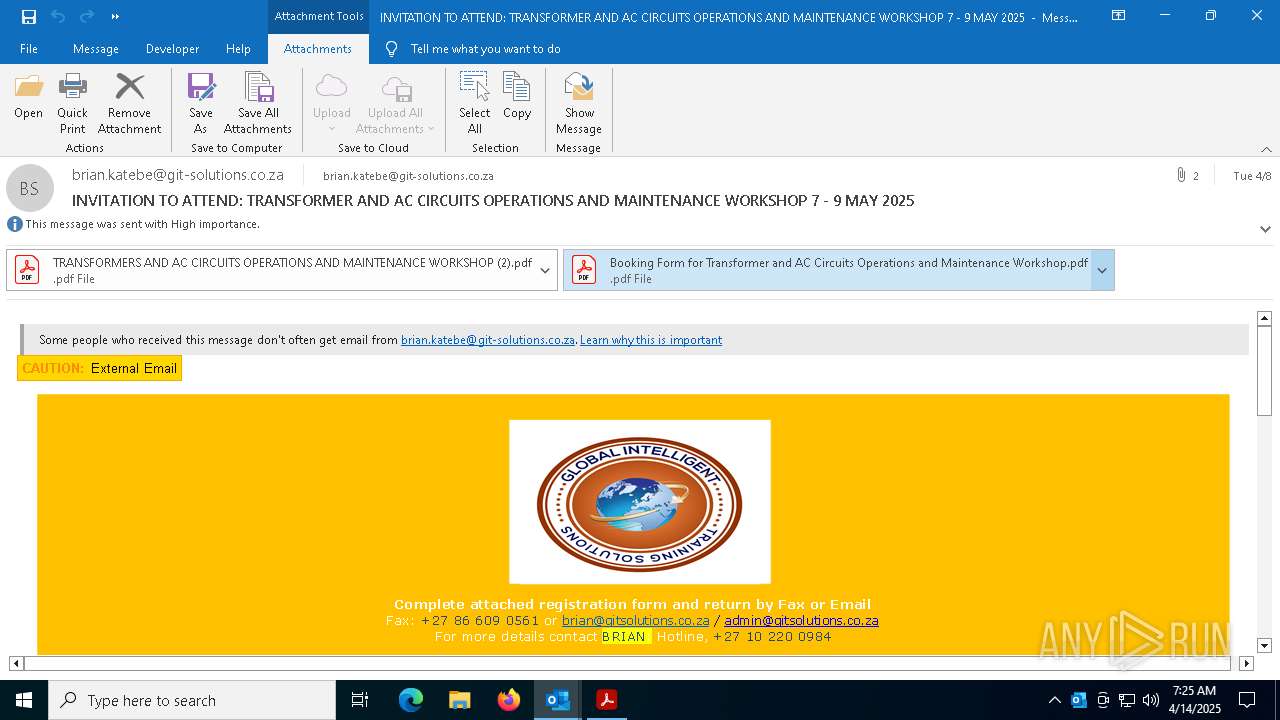Image resolution: width=1280 pixels, height=720 pixels.
Task: Open brian.katebe@git-solutions.co.za link in info bar
Action: click(x=488, y=340)
